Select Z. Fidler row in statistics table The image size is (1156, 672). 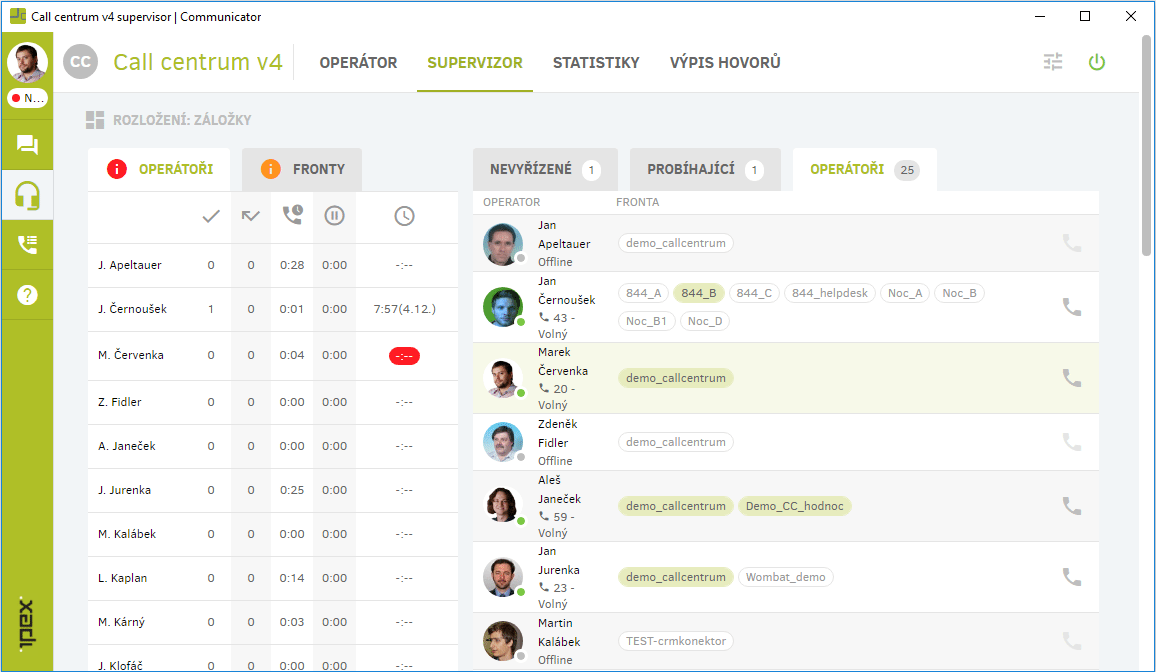coord(273,402)
